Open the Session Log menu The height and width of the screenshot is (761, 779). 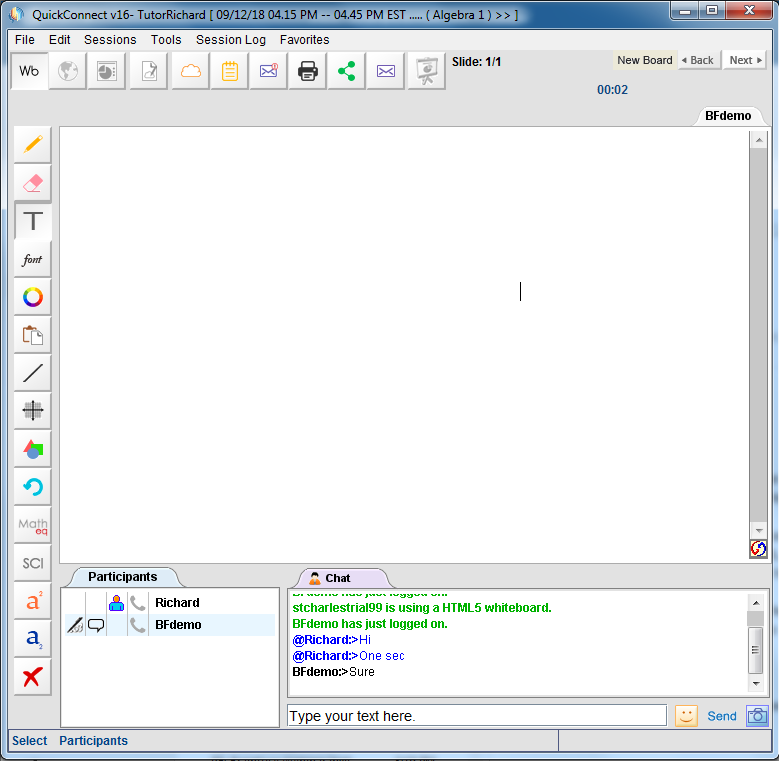pyautogui.click(x=231, y=40)
